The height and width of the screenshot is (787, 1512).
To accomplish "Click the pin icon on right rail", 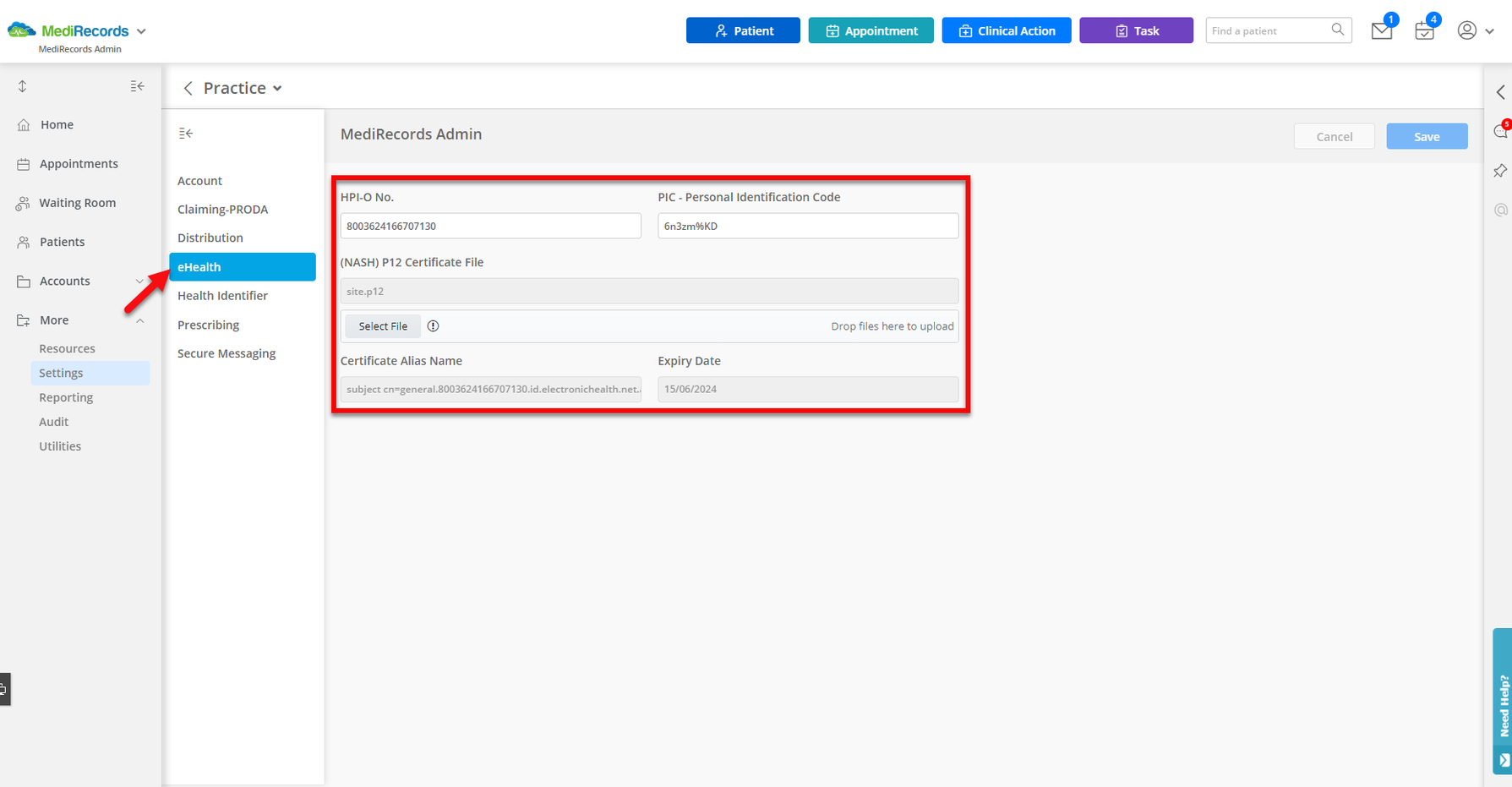I will point(1500,171).
